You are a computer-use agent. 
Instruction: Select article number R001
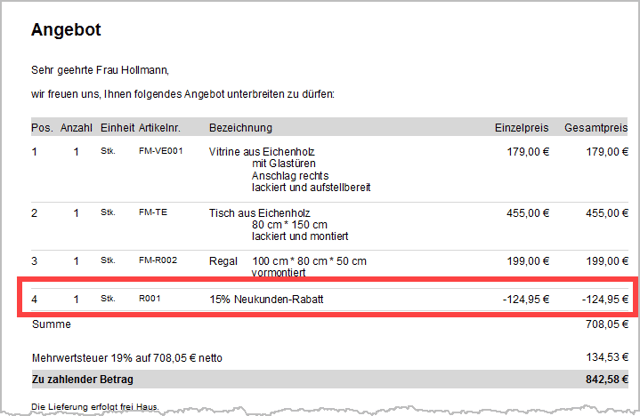(x=149, y=299)
